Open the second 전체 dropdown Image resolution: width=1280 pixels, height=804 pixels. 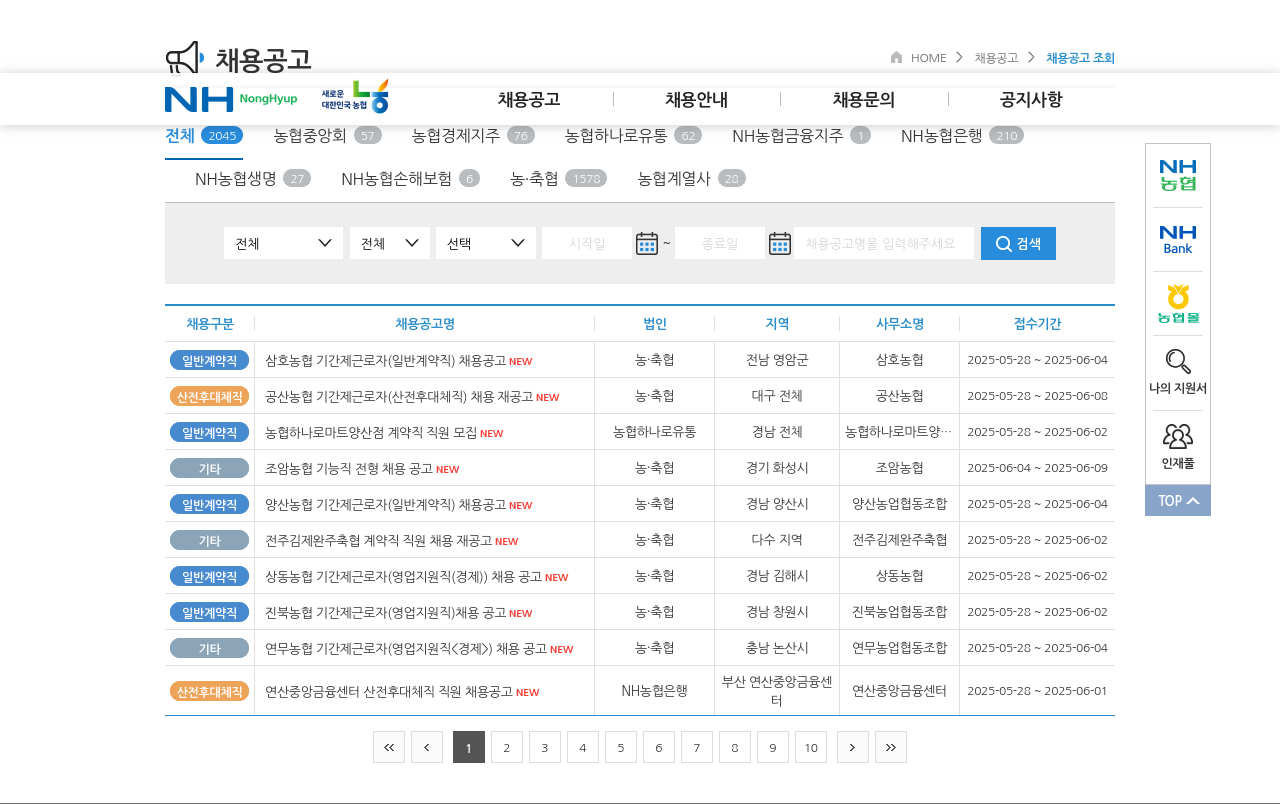390,243
